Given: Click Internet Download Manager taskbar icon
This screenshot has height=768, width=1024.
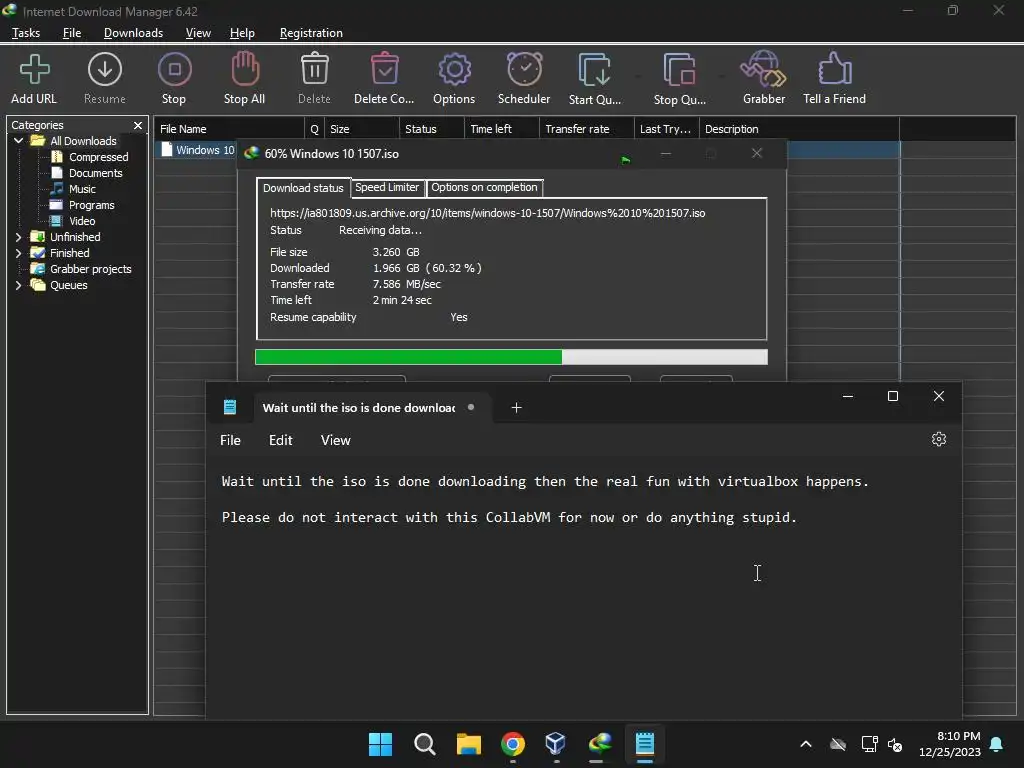Looking at the screenshot, I should click(600, 744).
